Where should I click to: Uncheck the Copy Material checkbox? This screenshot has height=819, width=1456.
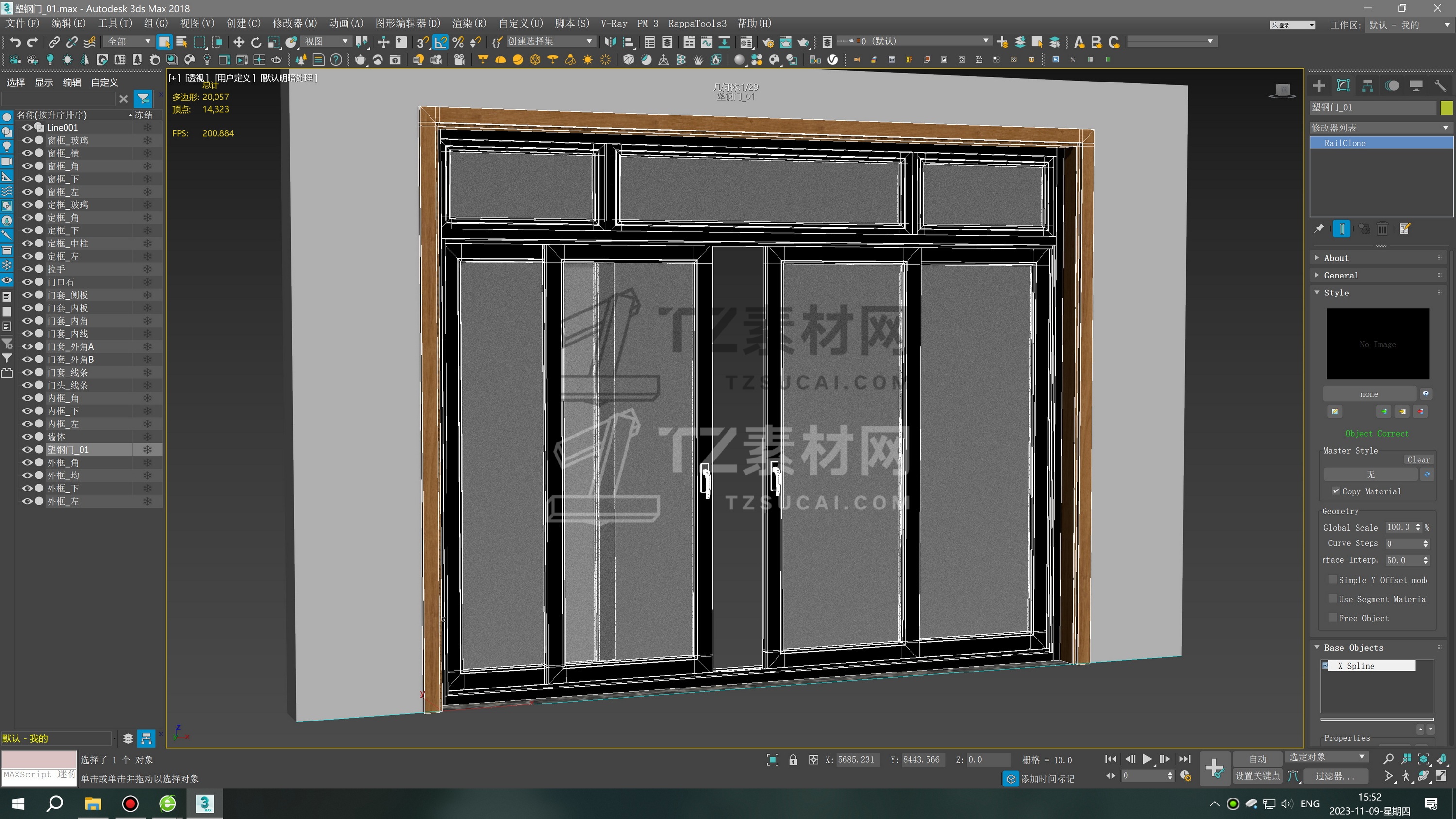click(1336, 491)
